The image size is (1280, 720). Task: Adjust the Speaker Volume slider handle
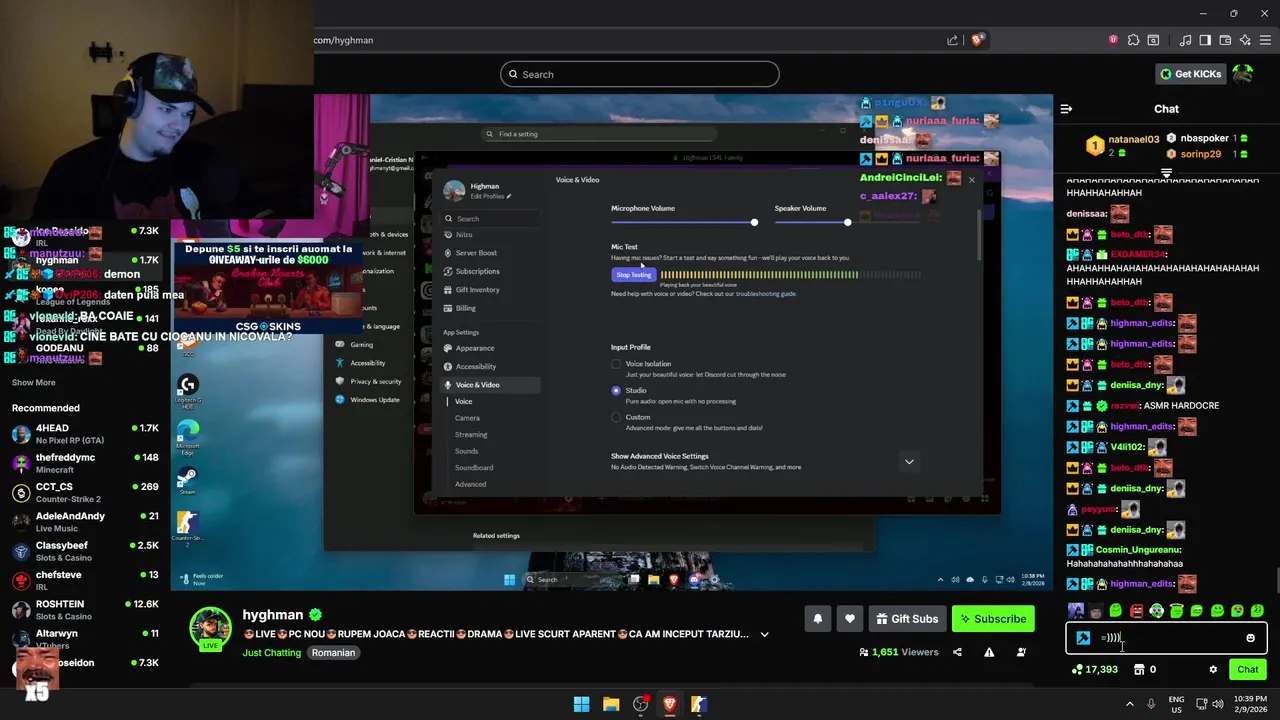847,222
